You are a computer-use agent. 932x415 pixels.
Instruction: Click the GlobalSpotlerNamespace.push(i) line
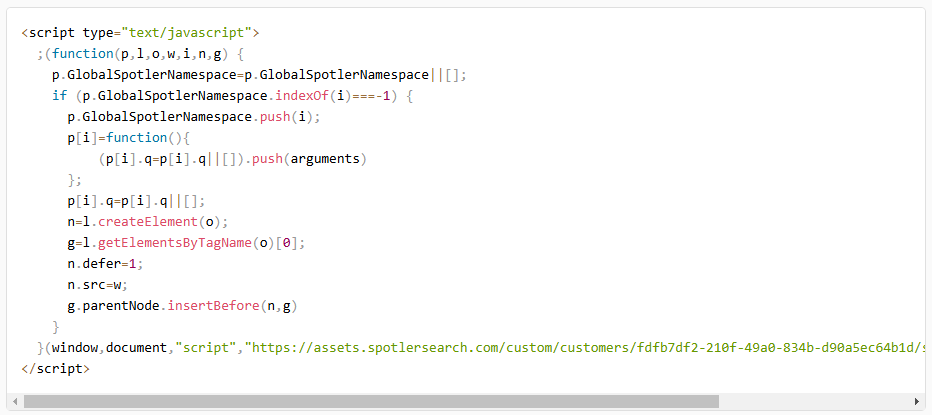click(194, 117)
